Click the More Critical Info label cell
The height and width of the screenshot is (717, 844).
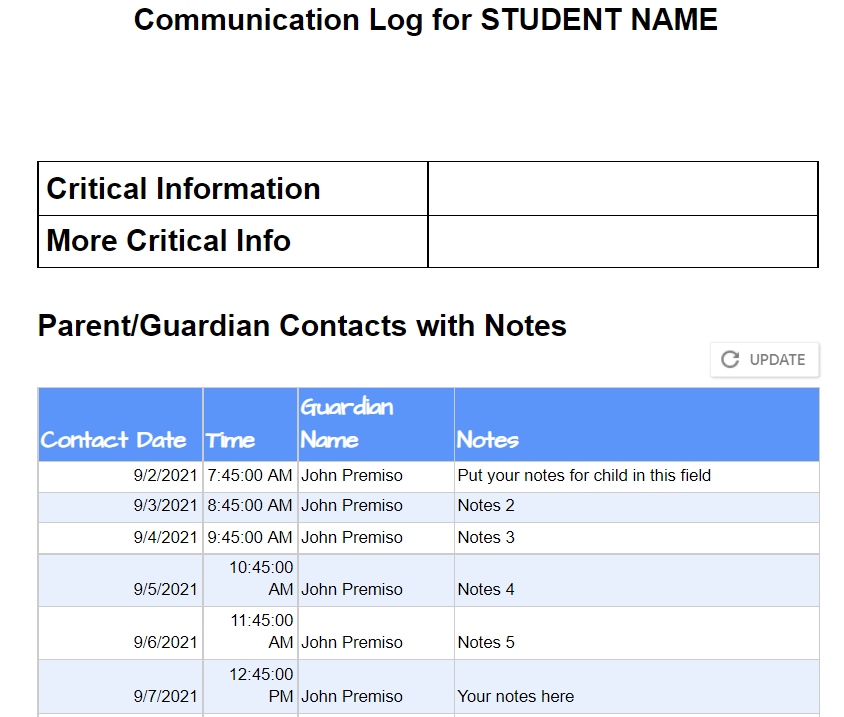tap(233, 241)
